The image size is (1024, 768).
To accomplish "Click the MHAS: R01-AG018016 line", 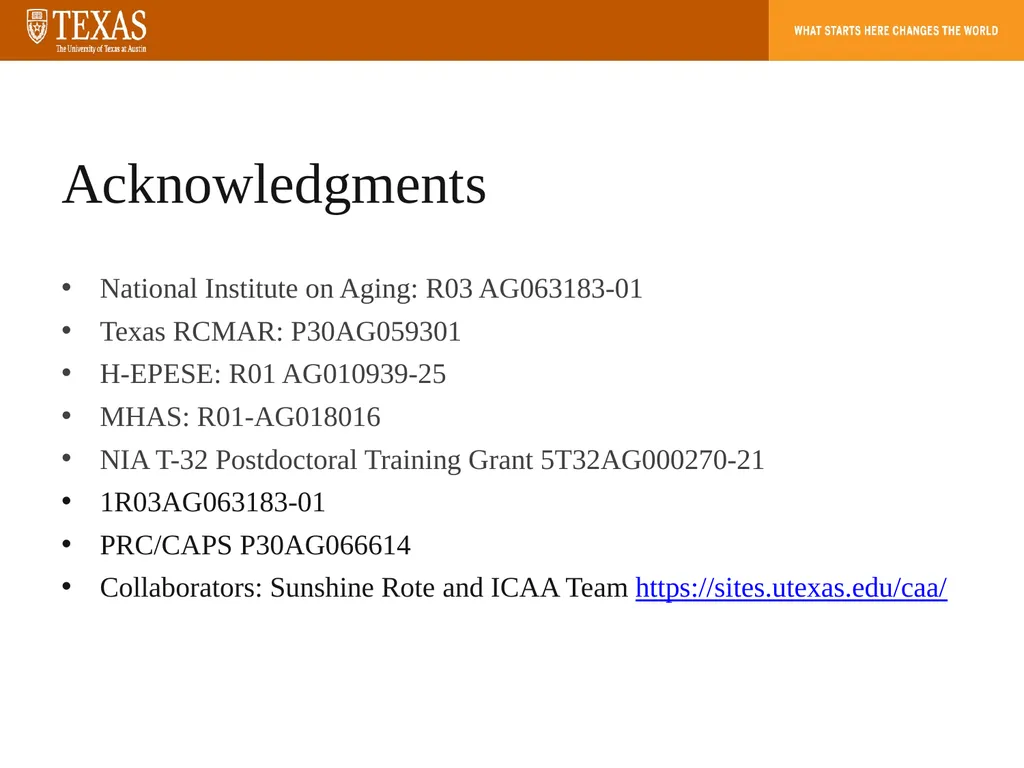I will (x=240, y=417).
